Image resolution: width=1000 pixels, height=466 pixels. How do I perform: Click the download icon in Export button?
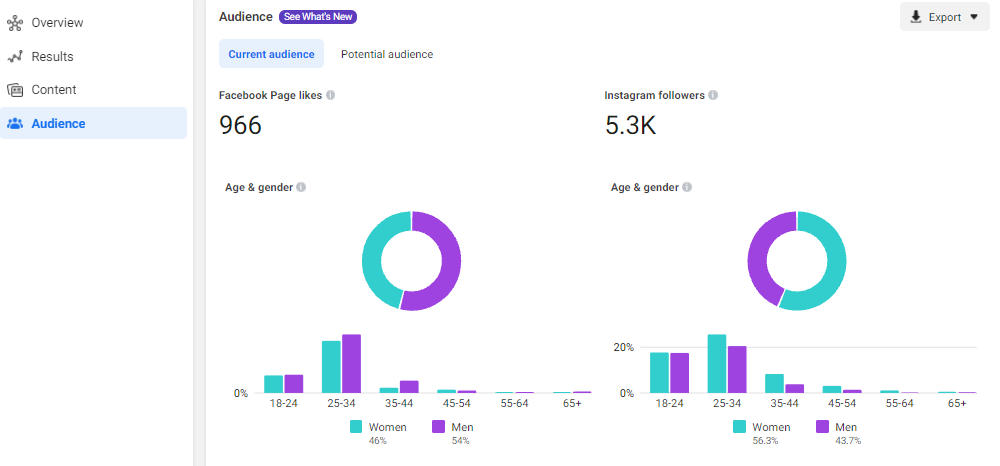click(916, 17)
